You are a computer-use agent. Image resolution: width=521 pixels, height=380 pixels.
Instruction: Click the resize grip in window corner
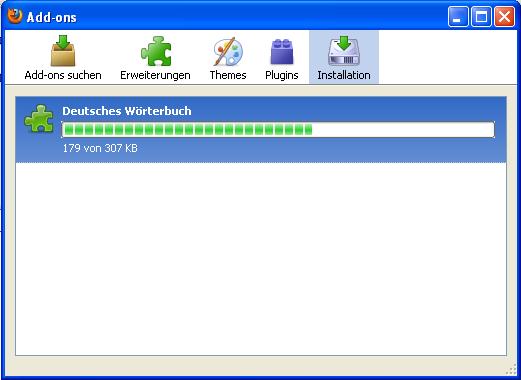click(x=511, y=370)
